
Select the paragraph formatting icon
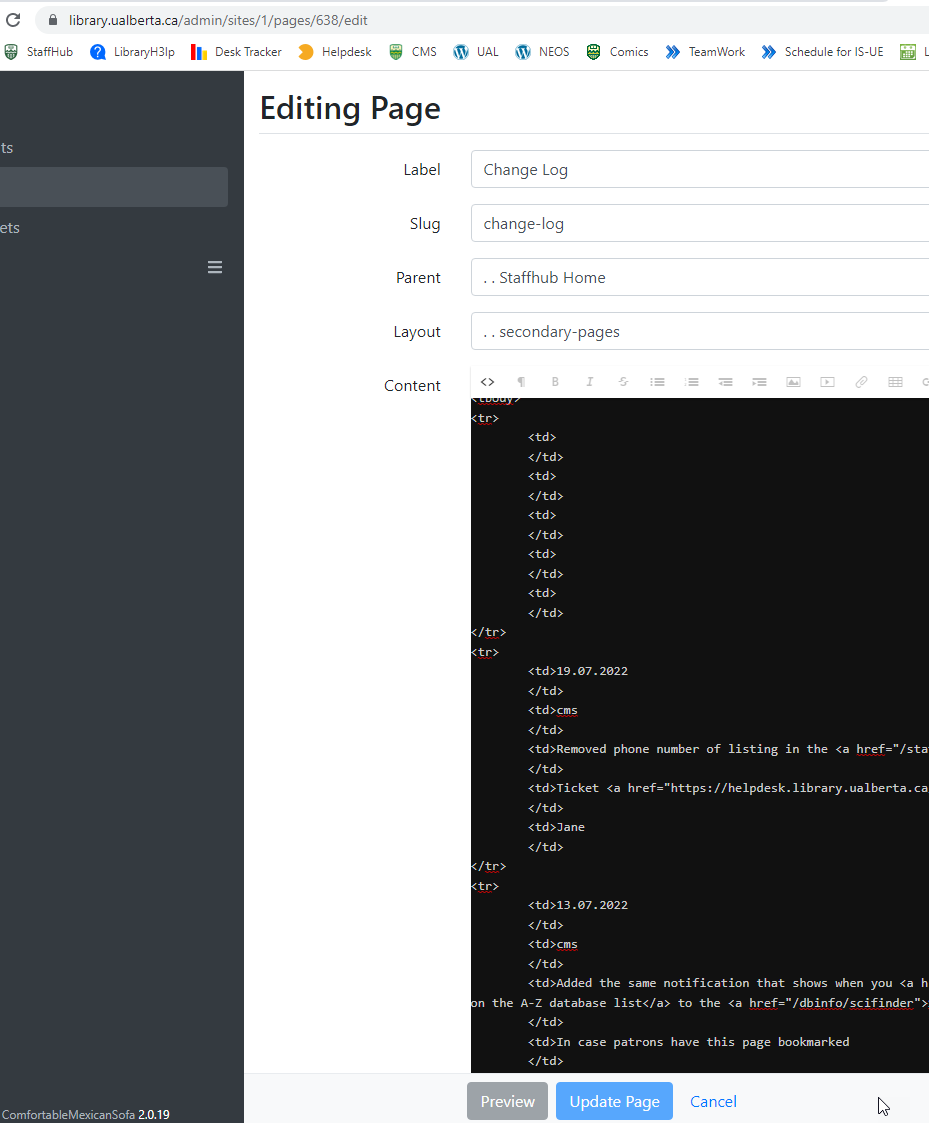click(x=521, y=382)
